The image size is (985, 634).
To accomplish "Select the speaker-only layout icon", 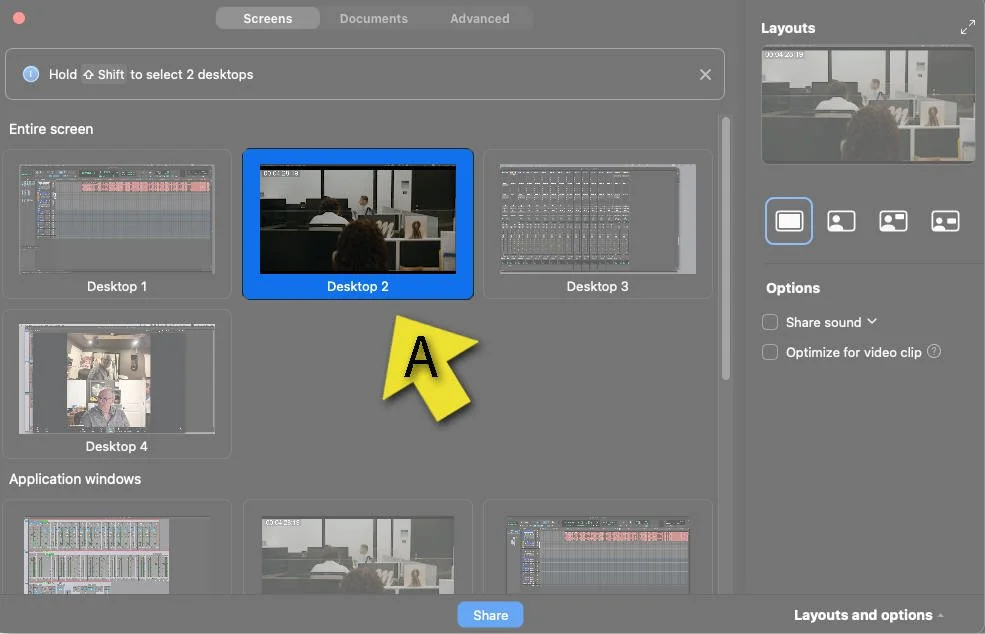I will coord(841,221).
